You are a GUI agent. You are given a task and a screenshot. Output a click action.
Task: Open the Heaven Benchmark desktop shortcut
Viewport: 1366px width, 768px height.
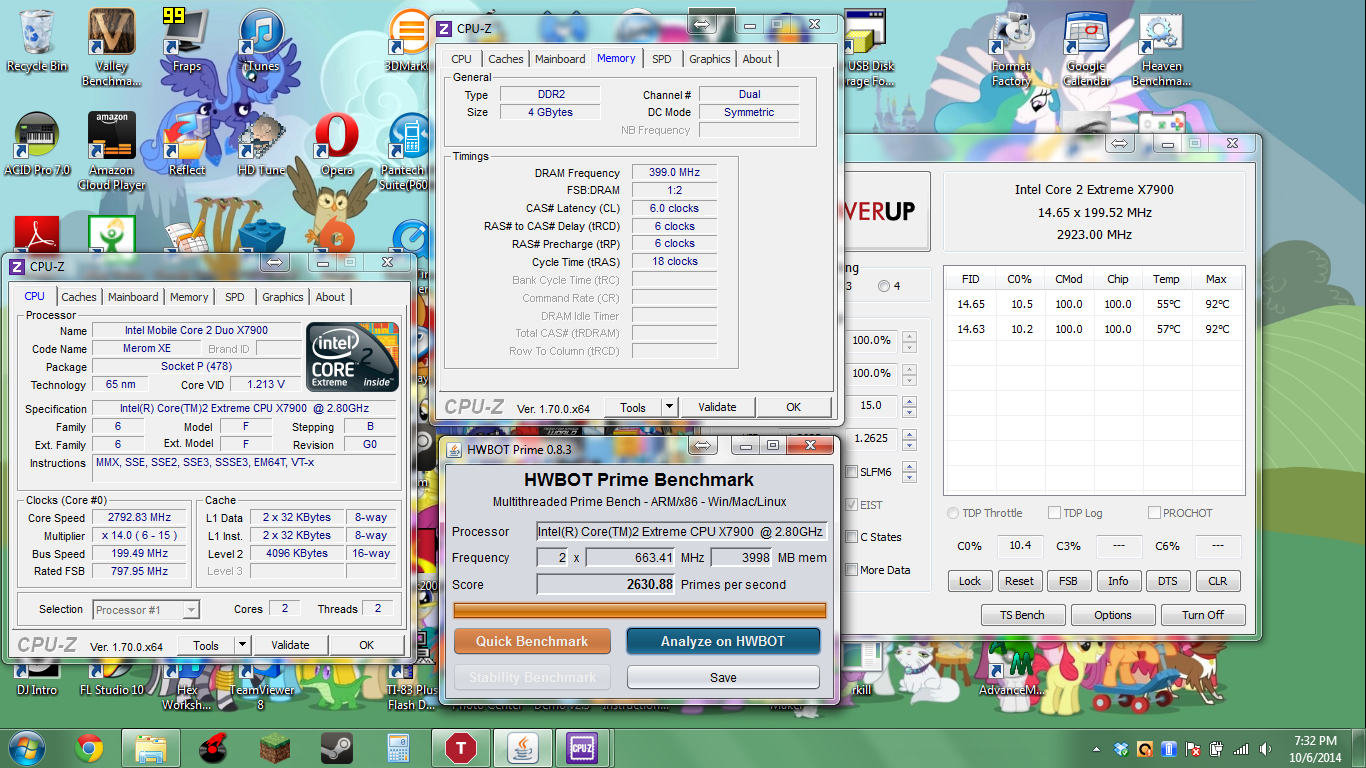1161,46
